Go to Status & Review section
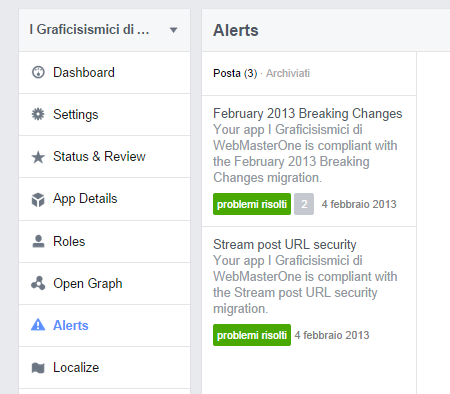Image resolution: width=450 pixels, height=394 pixels. coord(104,157)
